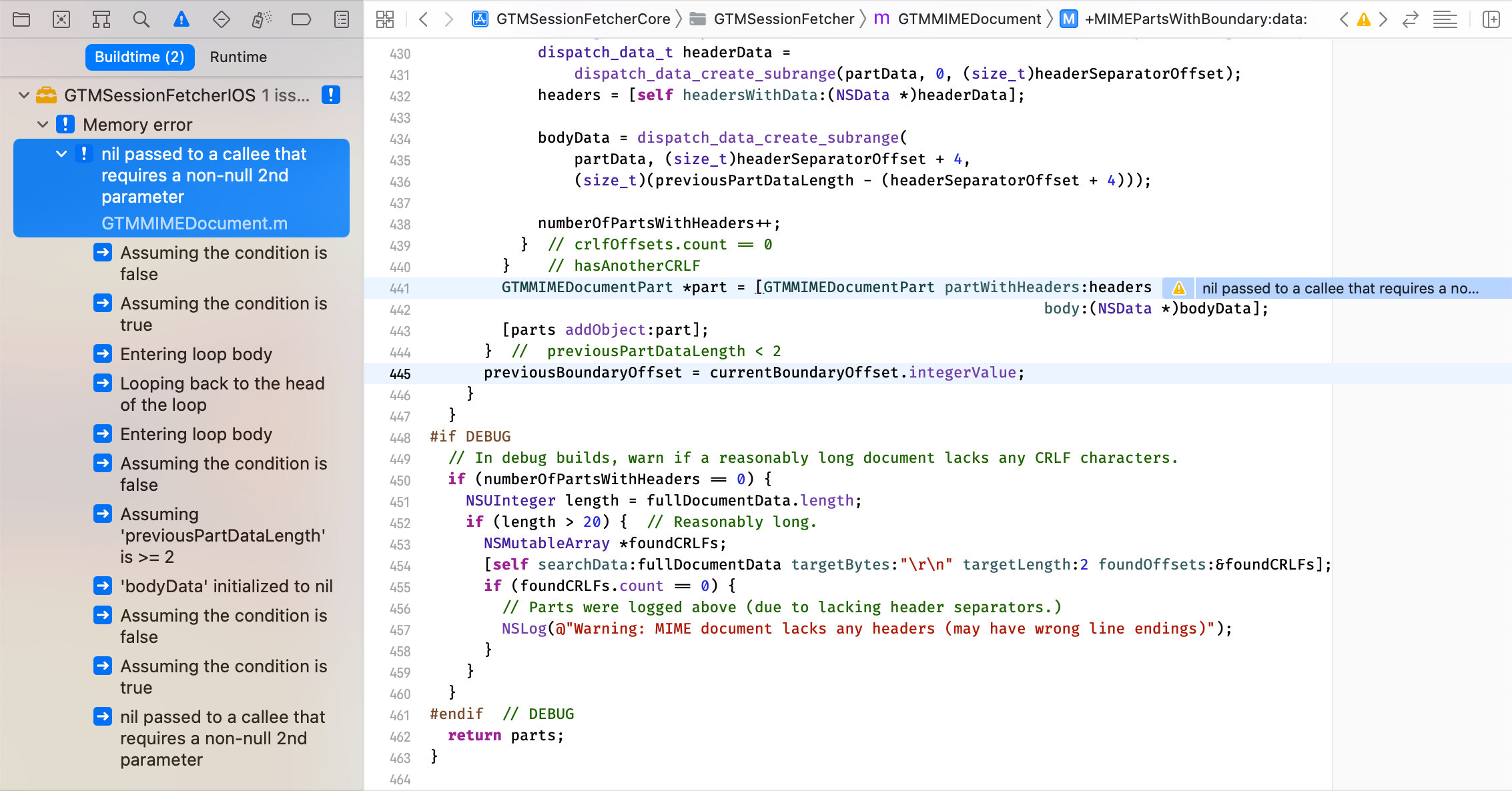Open the Find navigator magnifying glass
The width and height of the screenshot is (1512, 791).
click(x=141, y=19)
